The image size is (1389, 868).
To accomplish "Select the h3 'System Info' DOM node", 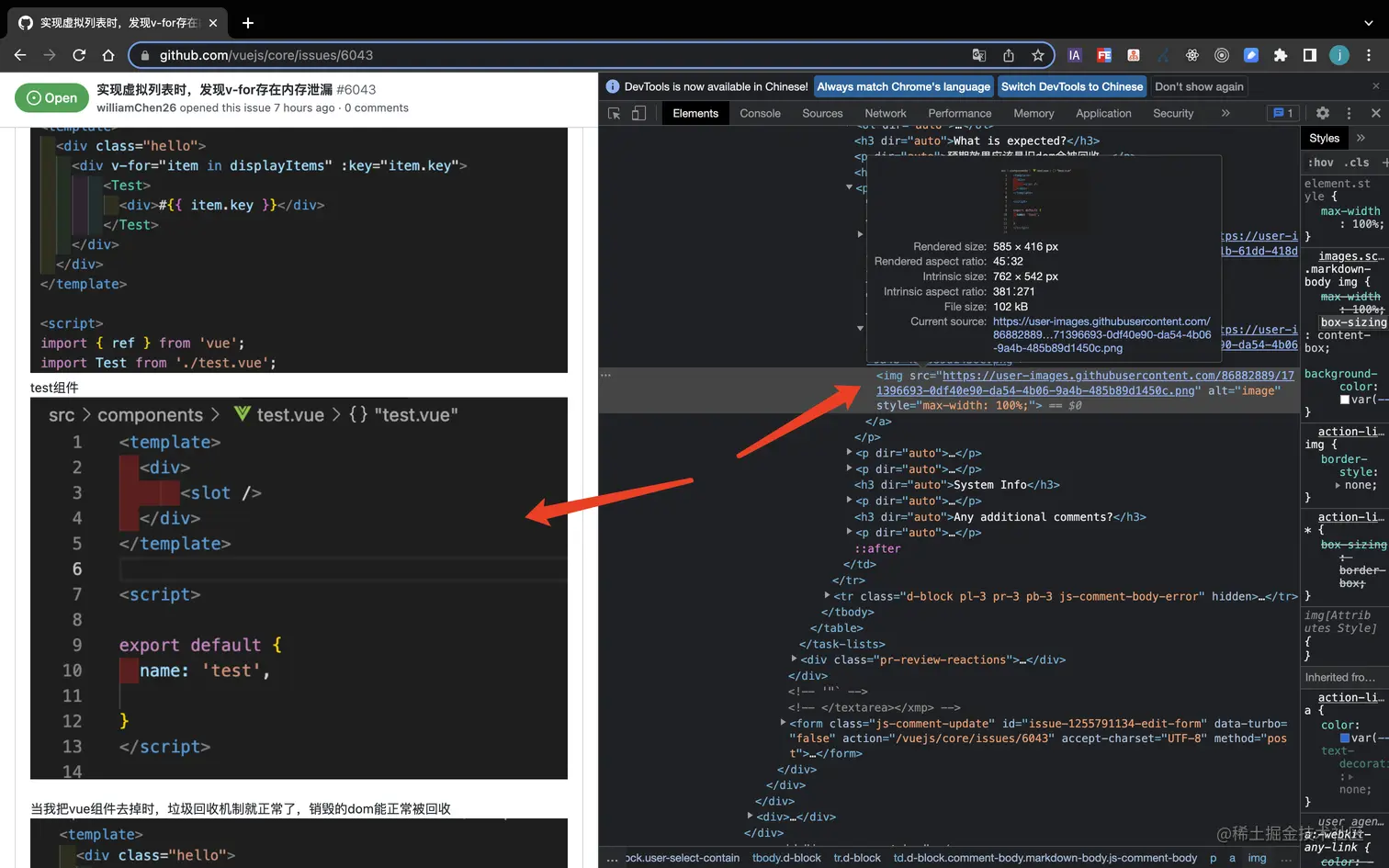I will [957, 484].
